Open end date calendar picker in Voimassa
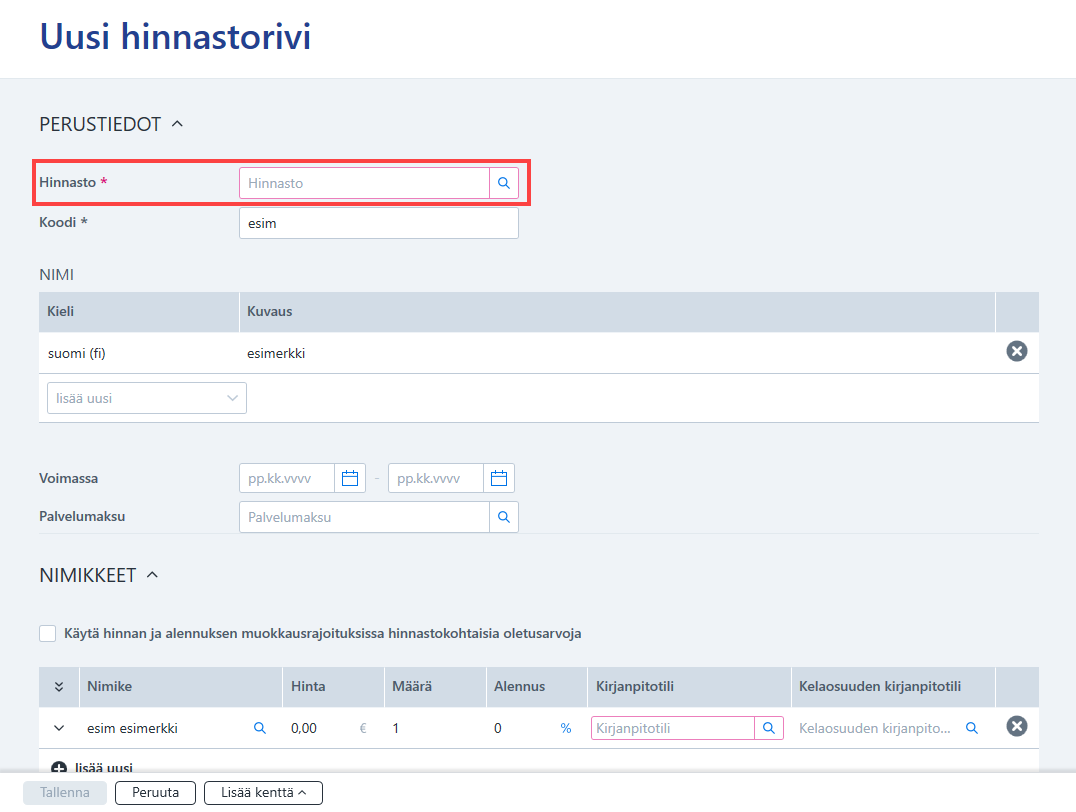Screen dimensions: 1076x812 (499, 478)
